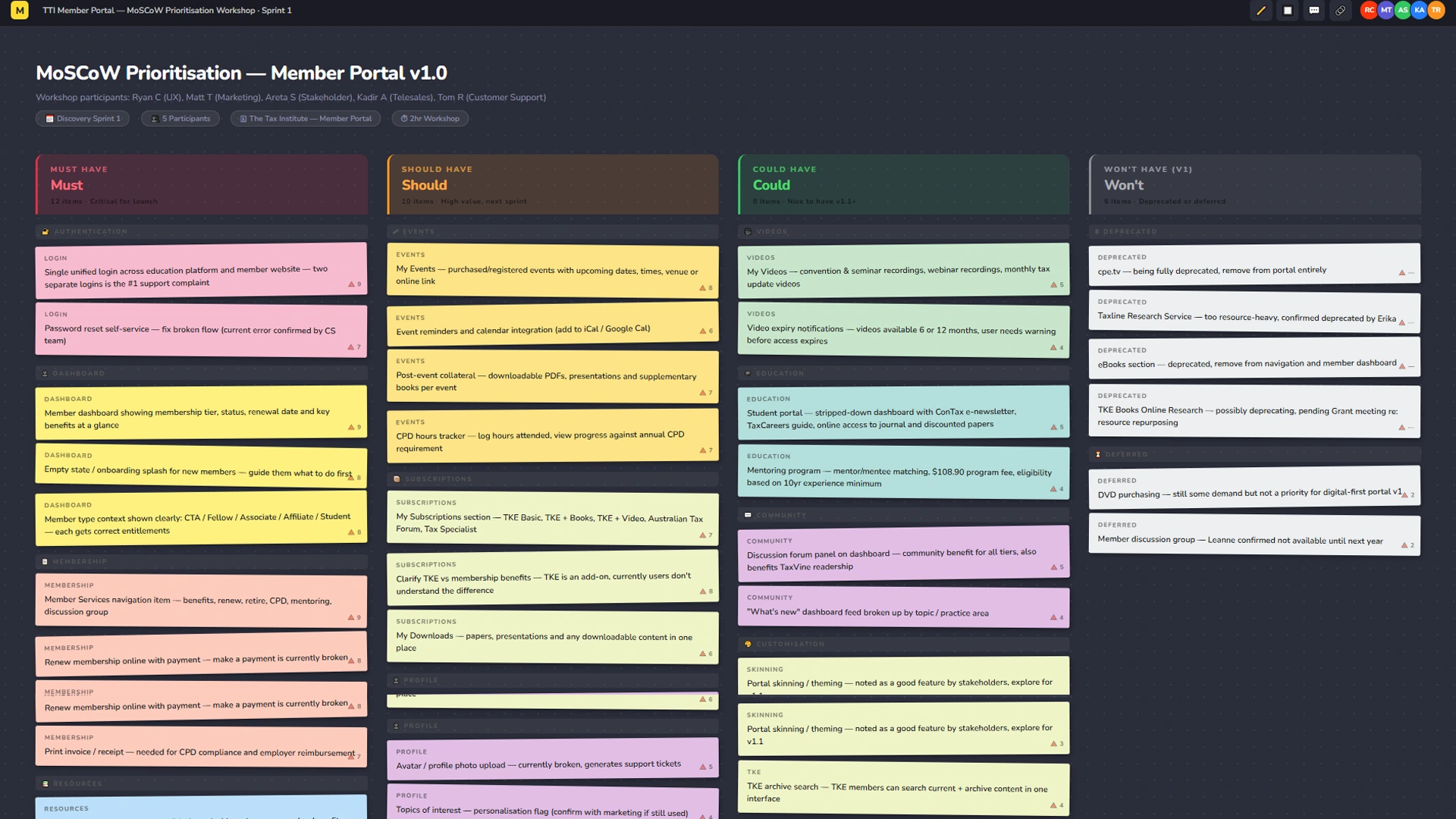
Task: Select the sticky note tool in the toolbar
Action: [1288, 11]
